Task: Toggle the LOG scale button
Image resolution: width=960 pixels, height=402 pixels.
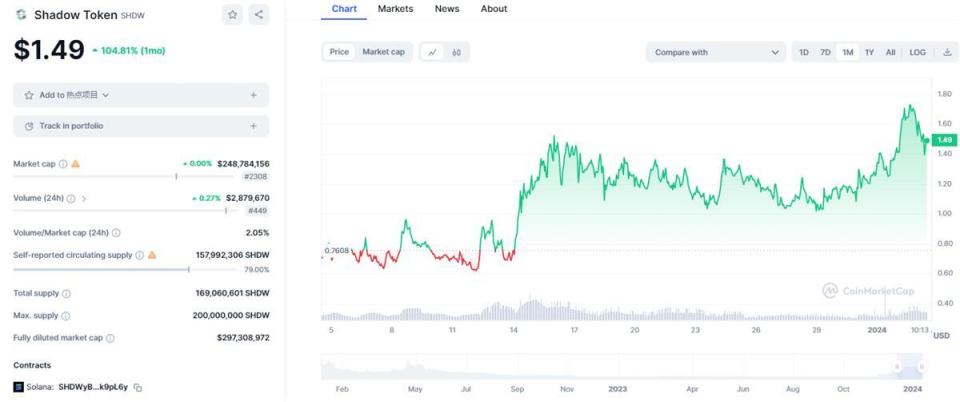Action: [x=917, y=52]
